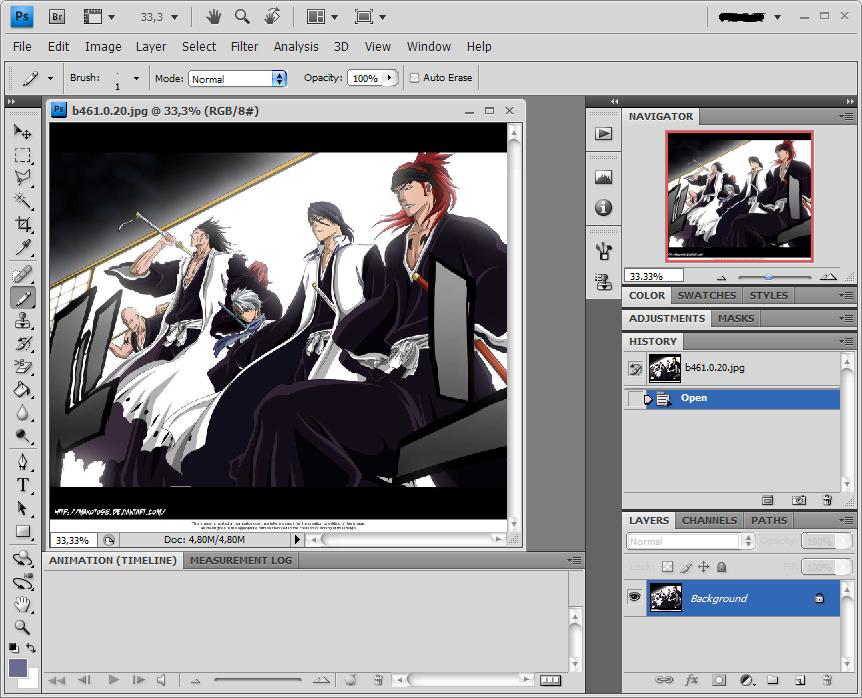This screenshot has width=862, height=698.
Task: Select the Move tool
Action: coord(23,131)
